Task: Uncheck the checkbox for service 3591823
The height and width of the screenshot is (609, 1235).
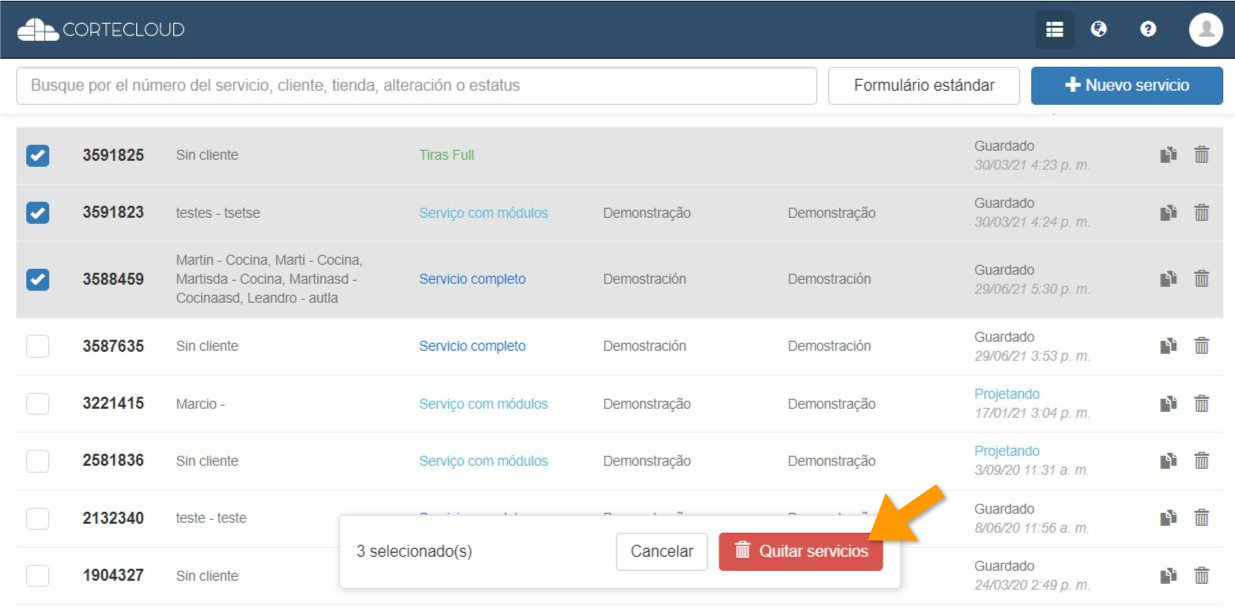Action: tap(37, 213)
